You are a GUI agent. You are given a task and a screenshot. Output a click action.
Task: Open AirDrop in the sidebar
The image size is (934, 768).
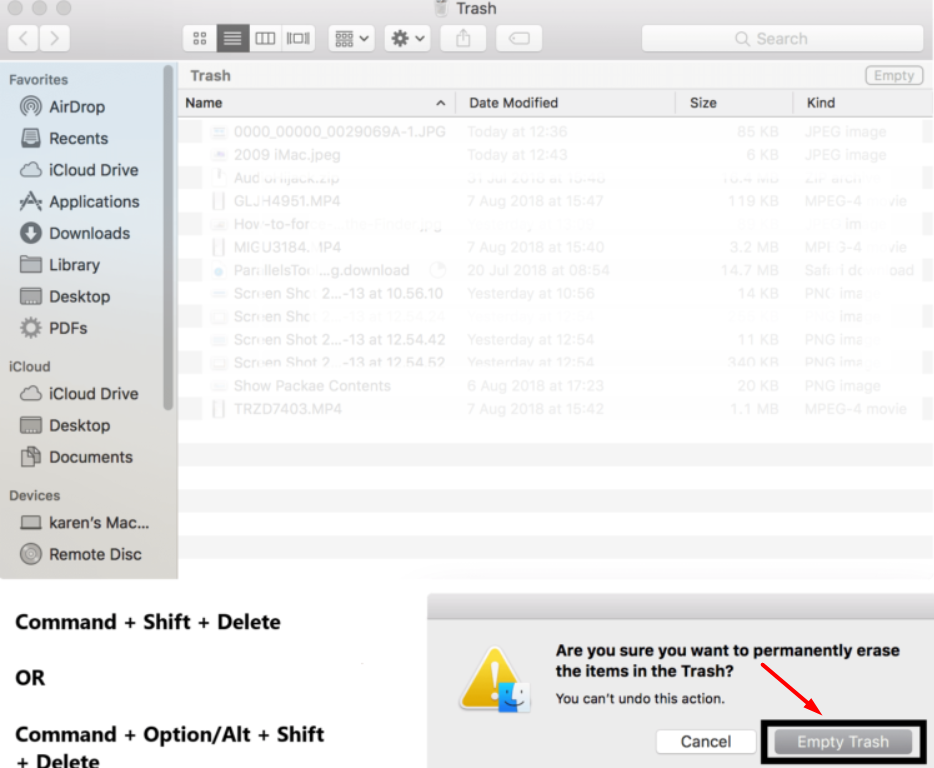click(76, 107)
